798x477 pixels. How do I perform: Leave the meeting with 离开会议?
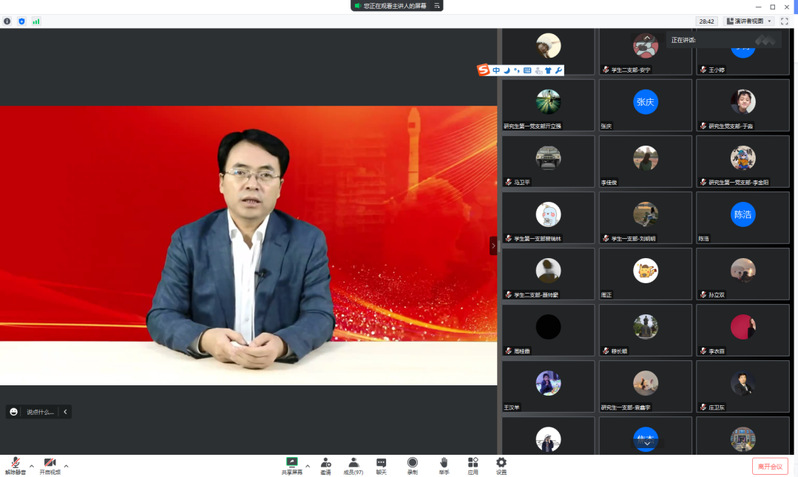coord(770,466)
